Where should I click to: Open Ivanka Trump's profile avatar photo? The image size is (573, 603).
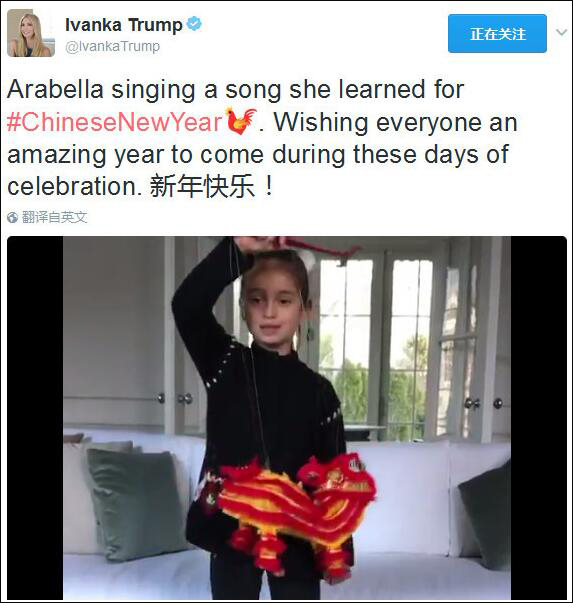click(31, 33)
